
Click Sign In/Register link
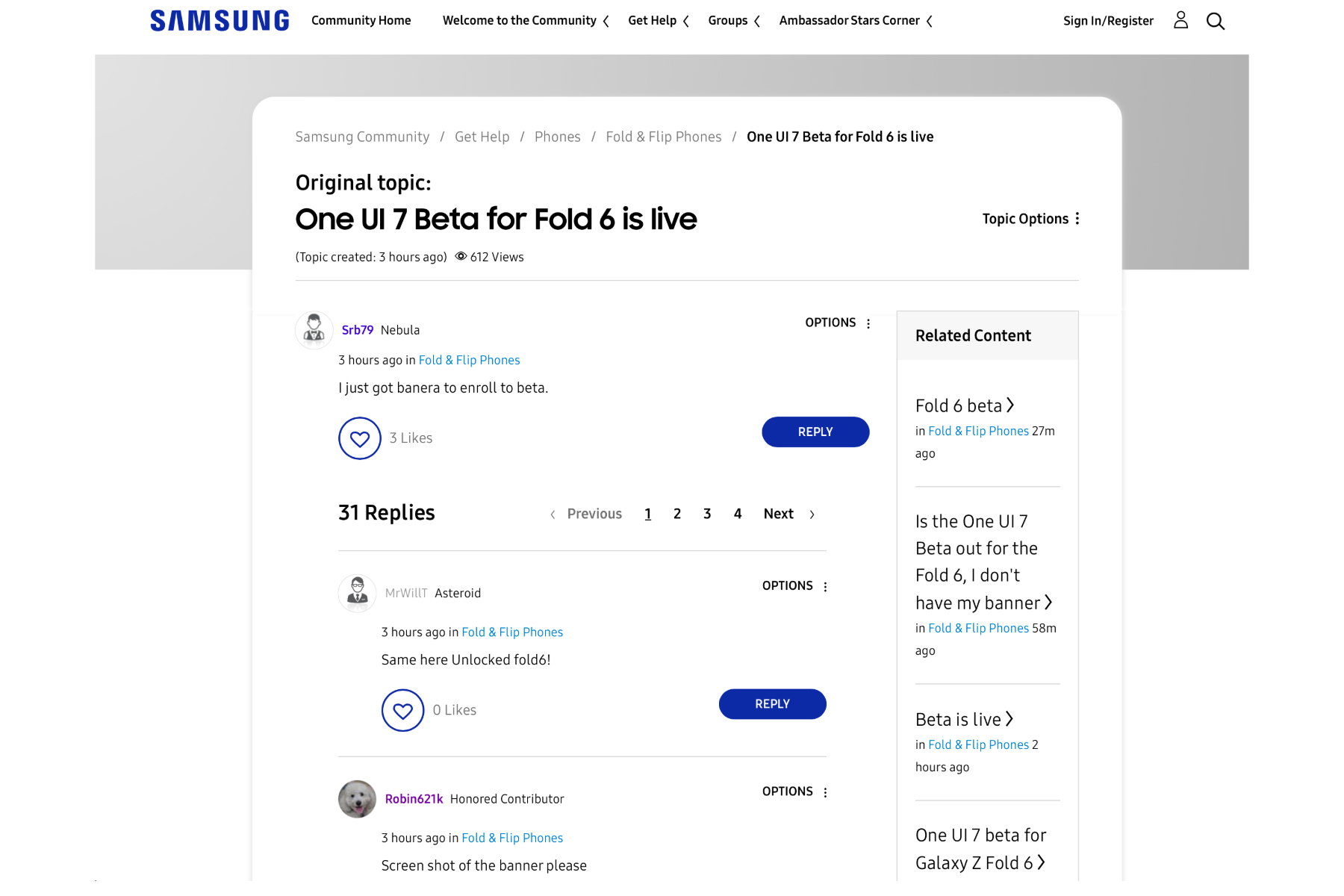pos(1108,21)
